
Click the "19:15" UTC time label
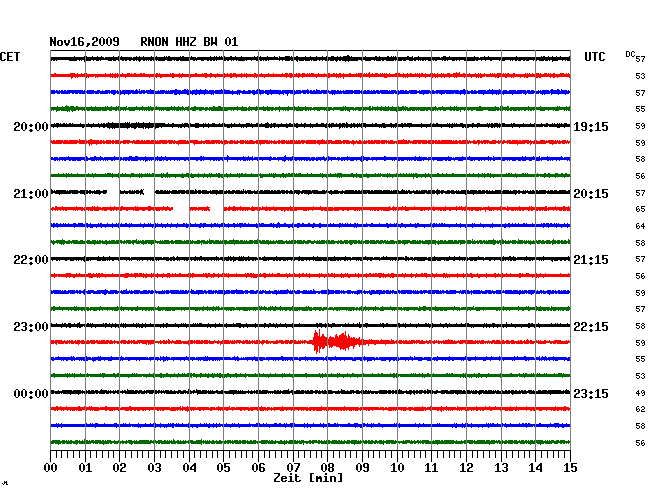click(x=591, y=126)
